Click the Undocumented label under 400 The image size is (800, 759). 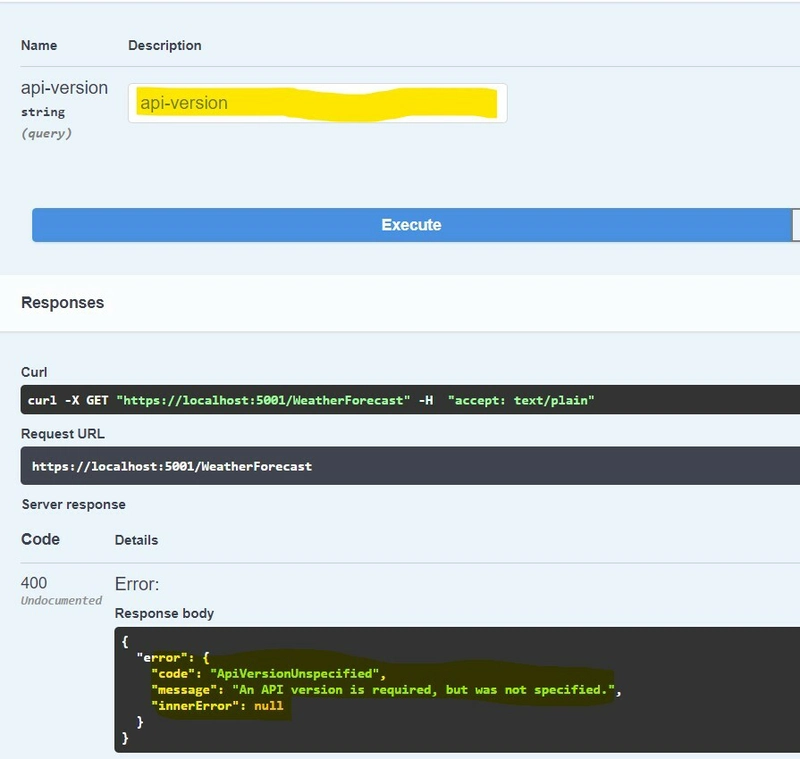click(62, 600)
